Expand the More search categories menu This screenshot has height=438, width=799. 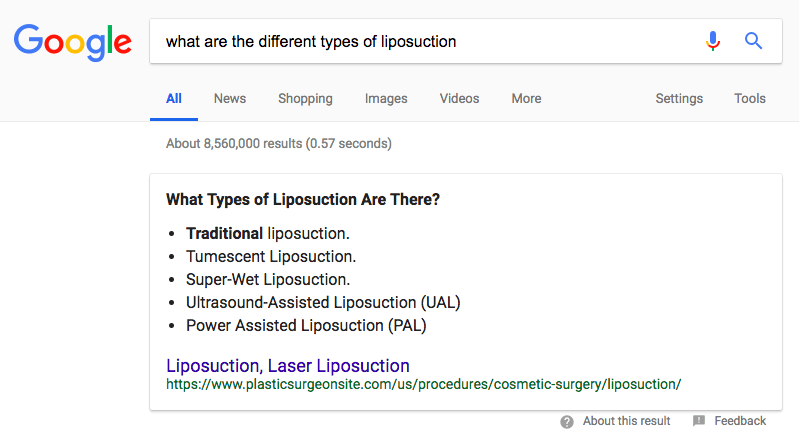pyautogui.click(x=526, y=99)
